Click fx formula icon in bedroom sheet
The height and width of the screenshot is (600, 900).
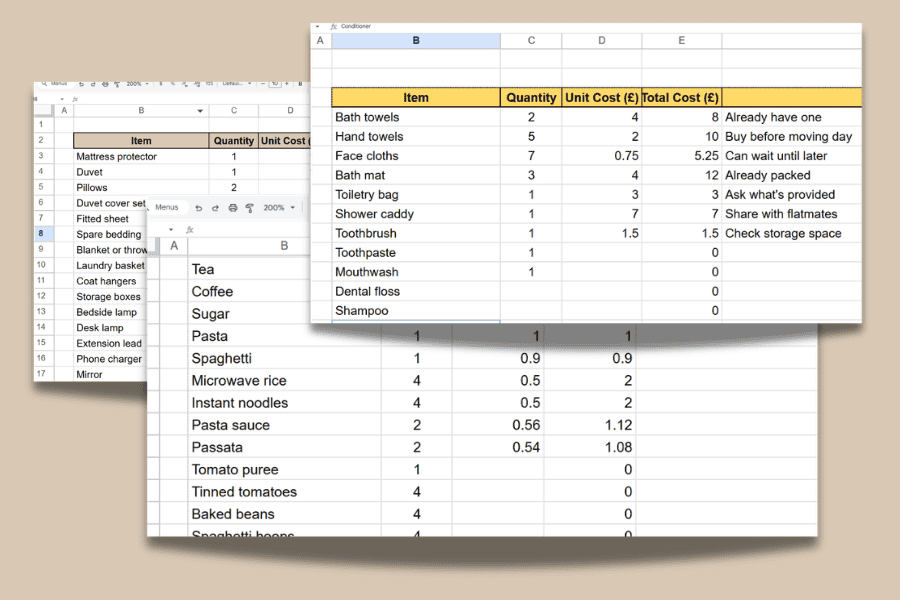[x=75, y=99]
